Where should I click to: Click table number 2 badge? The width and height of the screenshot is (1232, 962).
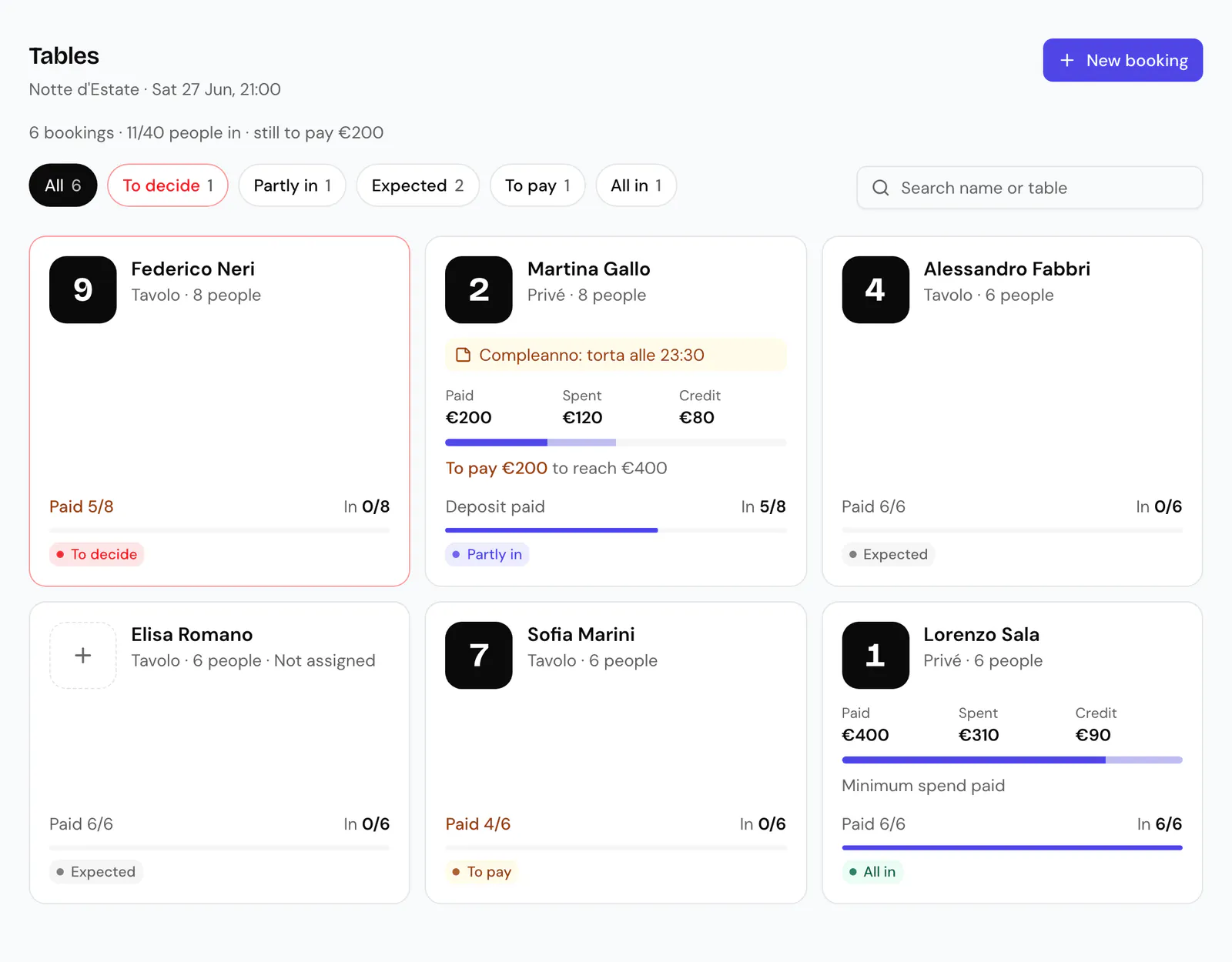pos(479,289)
